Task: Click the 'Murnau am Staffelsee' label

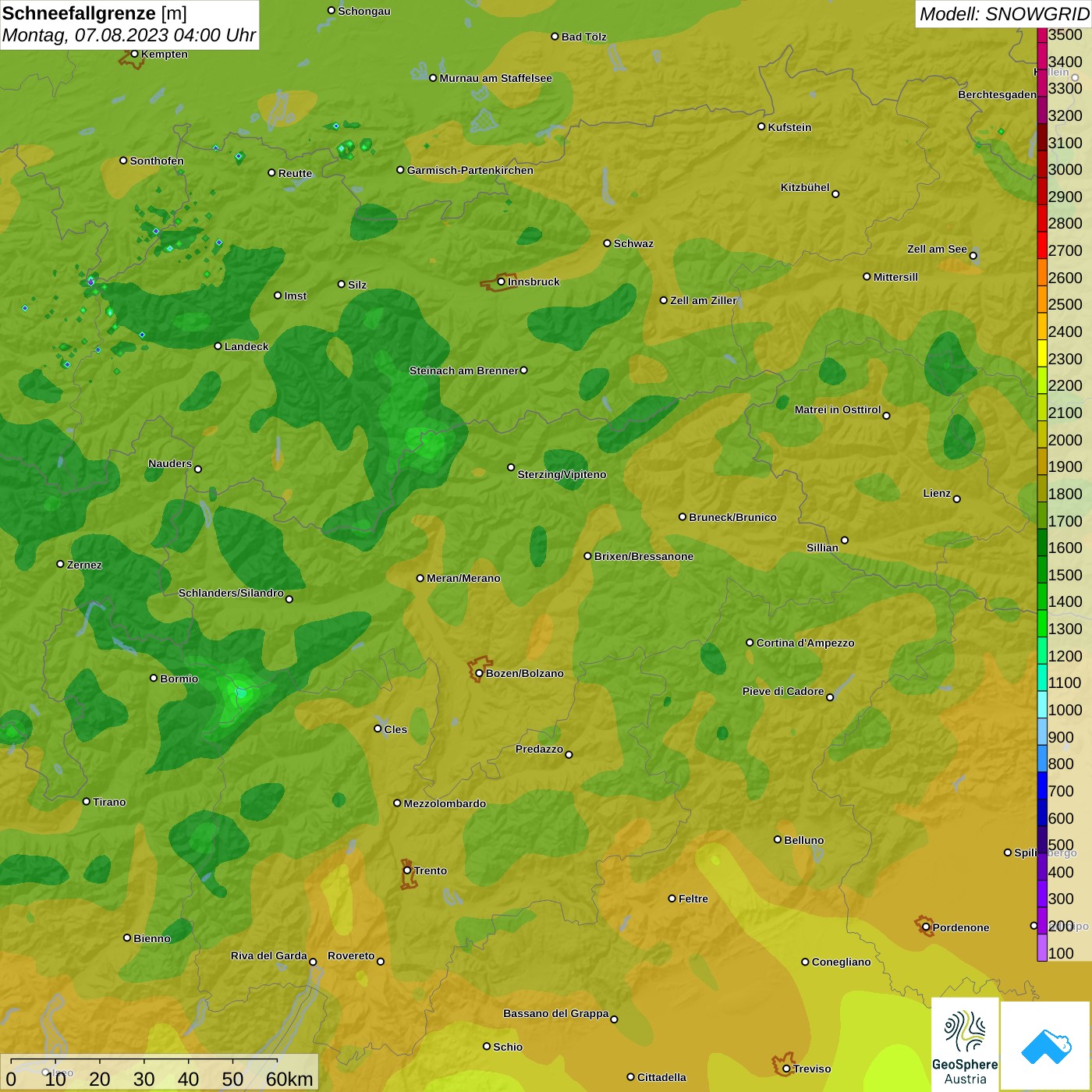Action: pyautogui.click(x=495, y=78)
